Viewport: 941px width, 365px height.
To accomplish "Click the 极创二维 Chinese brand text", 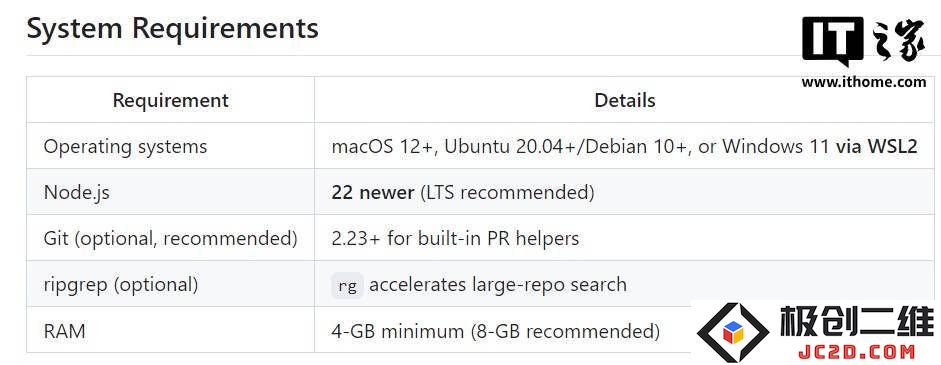I will click(857, 321).
